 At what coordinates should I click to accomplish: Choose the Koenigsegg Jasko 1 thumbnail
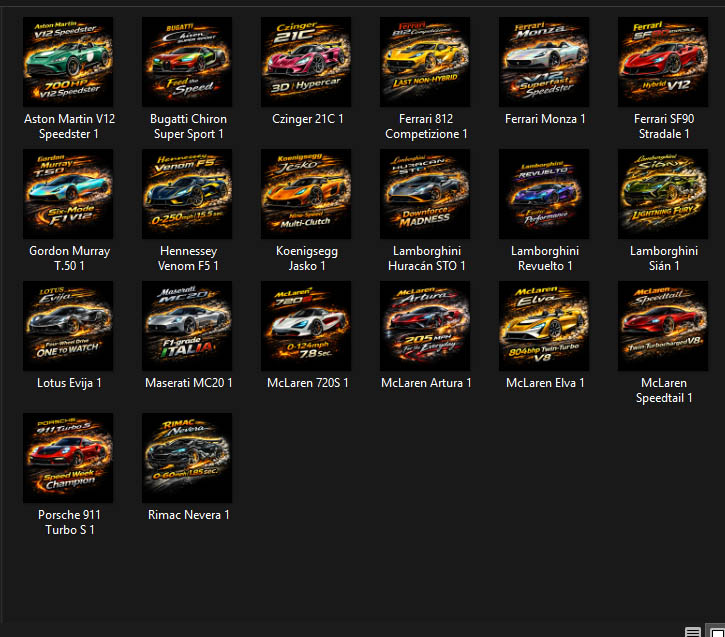click(306, 194)
